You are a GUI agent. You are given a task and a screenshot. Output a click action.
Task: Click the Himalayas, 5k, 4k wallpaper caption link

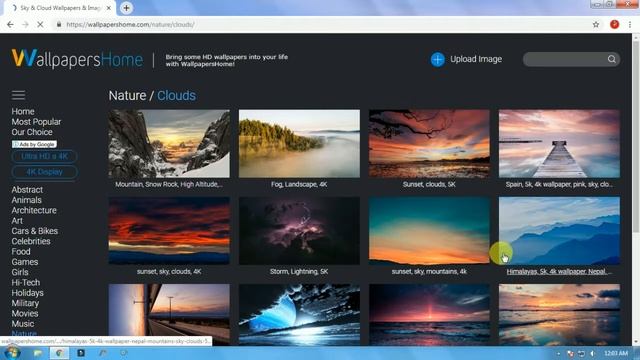pos(559,271)
